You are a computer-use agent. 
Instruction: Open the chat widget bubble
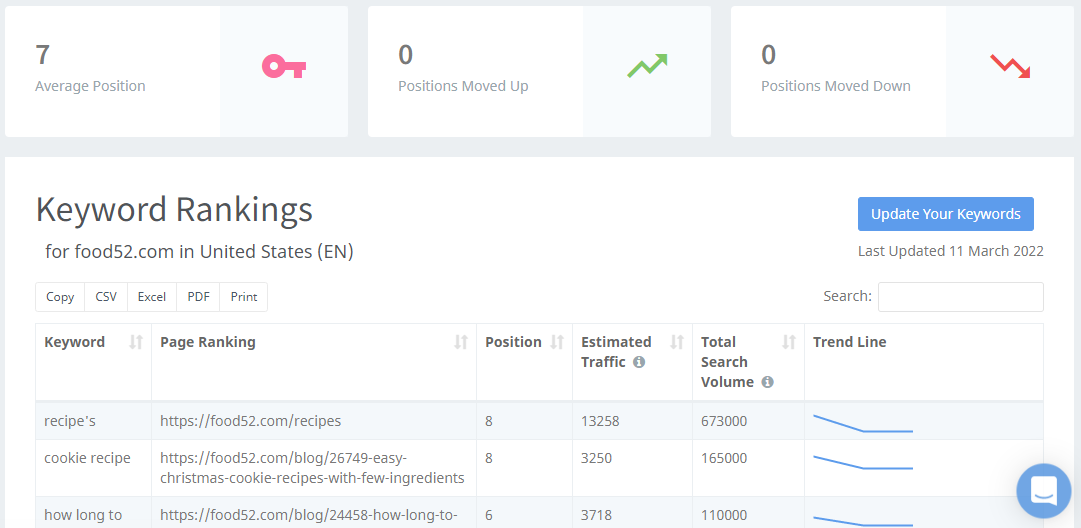point(1043,491)
